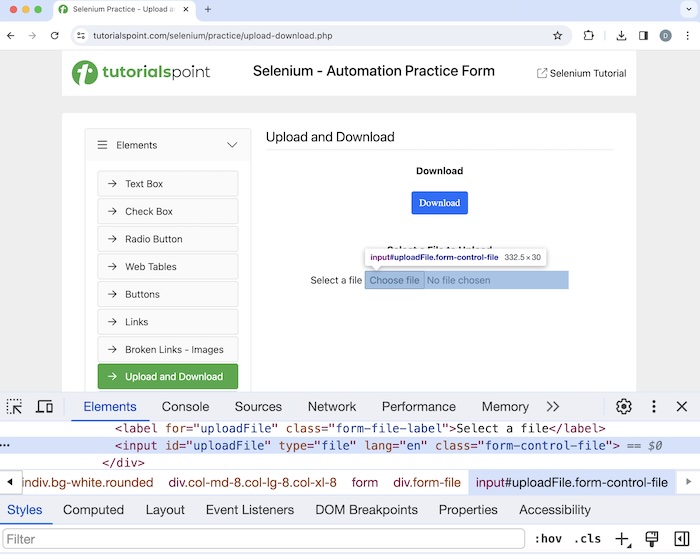Show more DevTools tabs
Screen dimensions: 700x555
(553, 407)
